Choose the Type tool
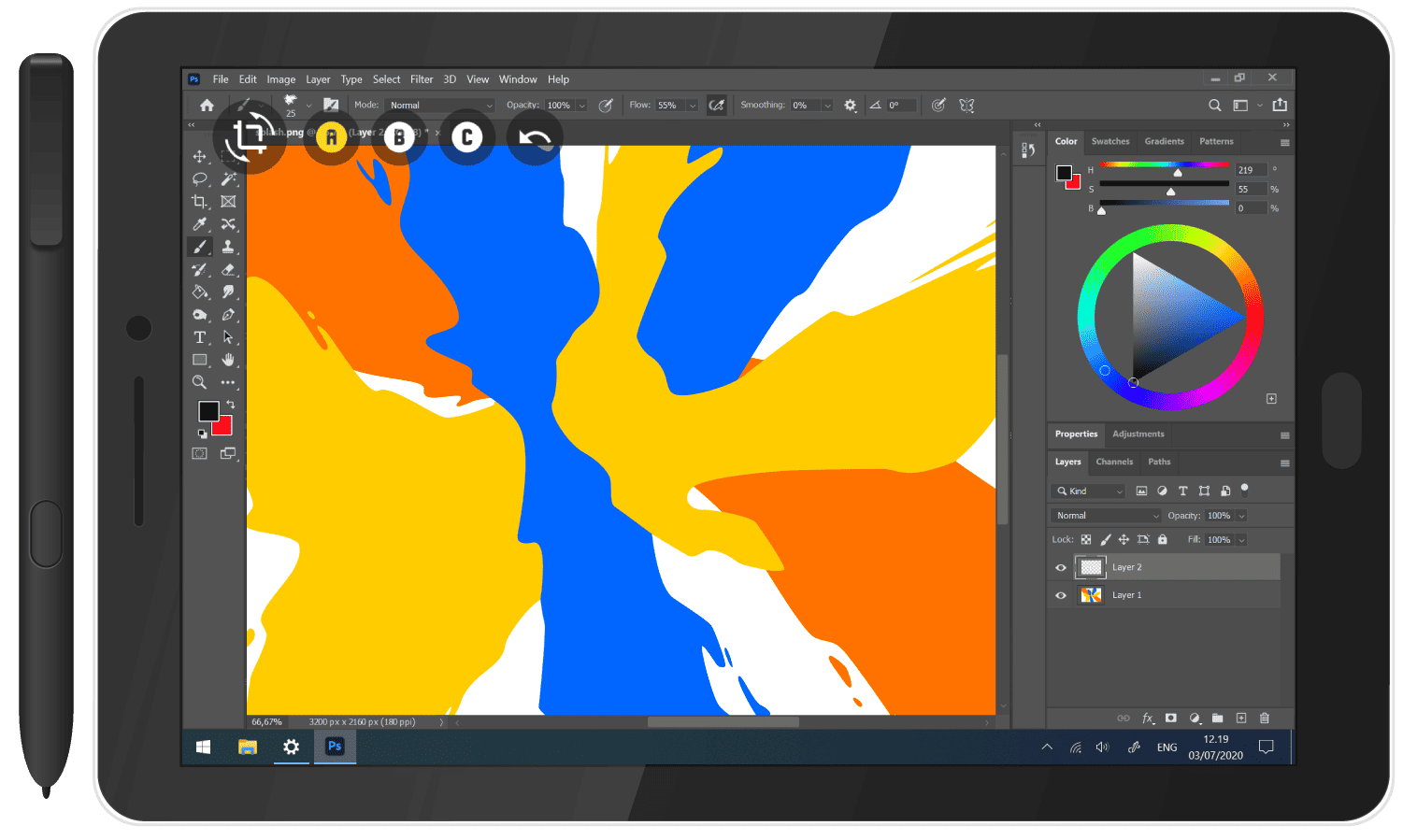Image resolution: width=1403 pixels, height=840 pixels. point(199,336)
